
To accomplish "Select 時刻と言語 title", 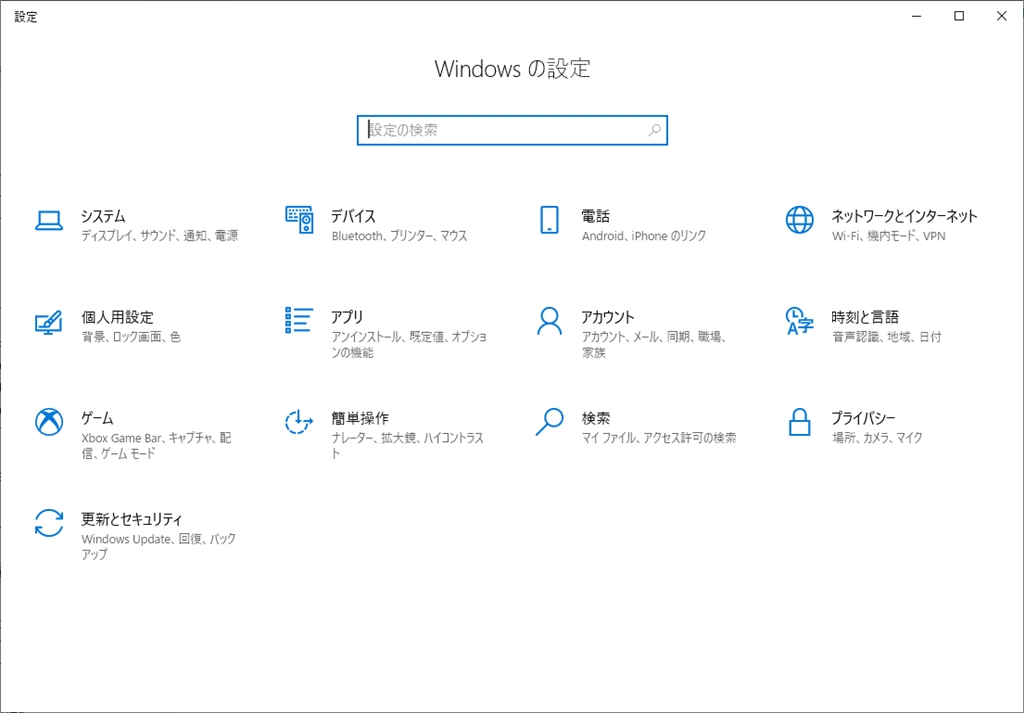I will 865,317.
